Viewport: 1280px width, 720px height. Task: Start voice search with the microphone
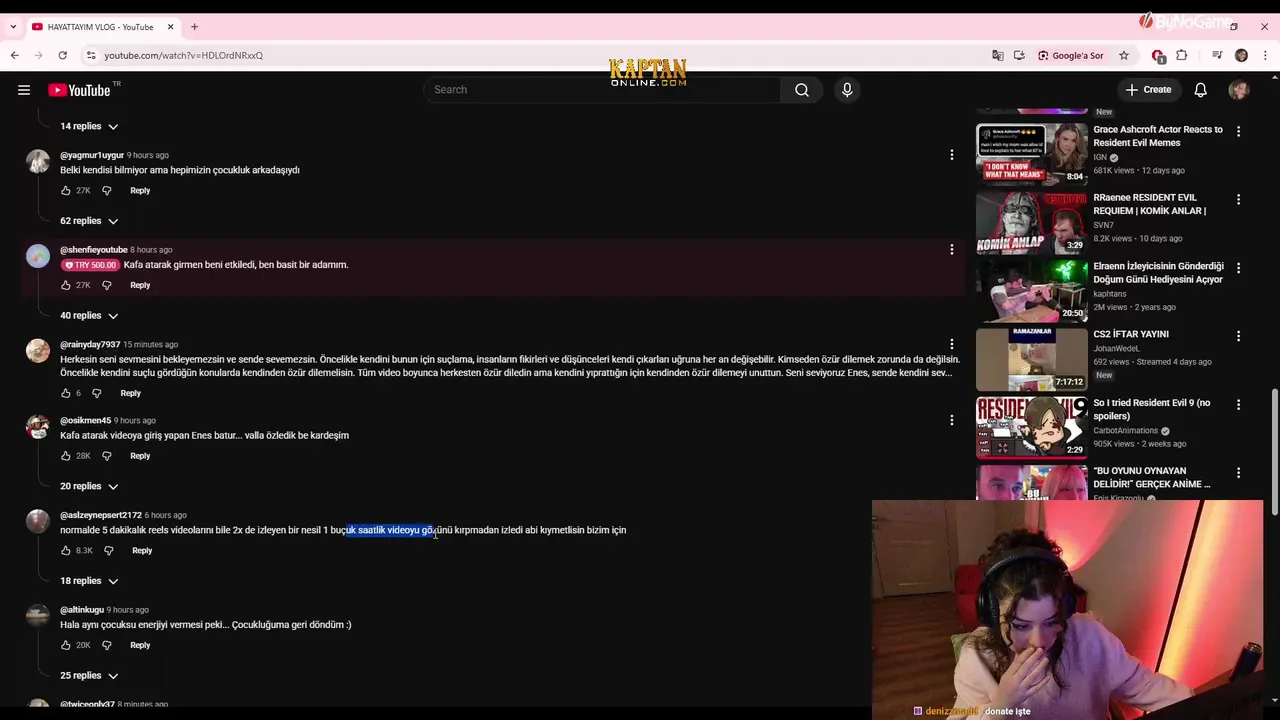point(847,90)
